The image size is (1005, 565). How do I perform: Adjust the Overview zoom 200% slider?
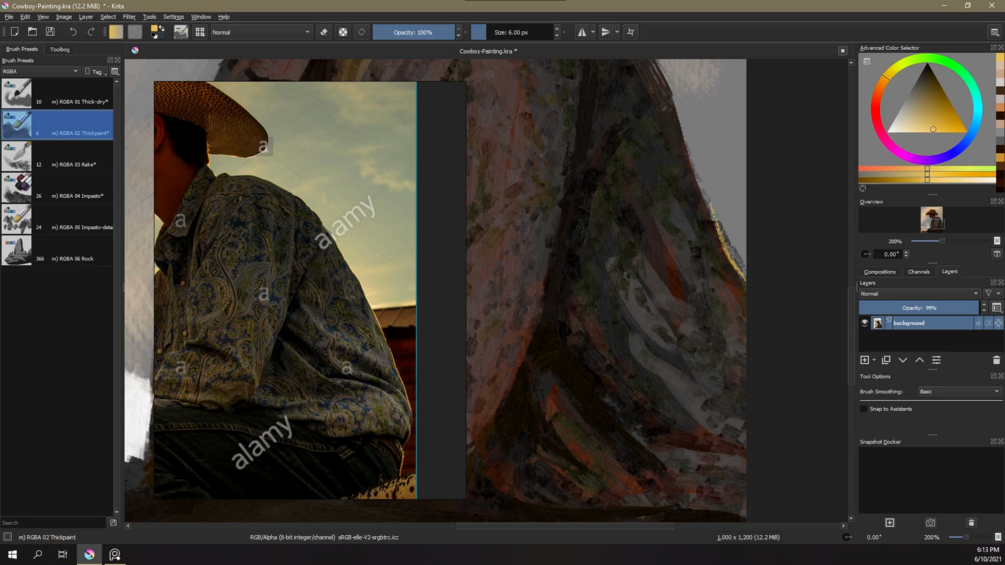[951, 241]
